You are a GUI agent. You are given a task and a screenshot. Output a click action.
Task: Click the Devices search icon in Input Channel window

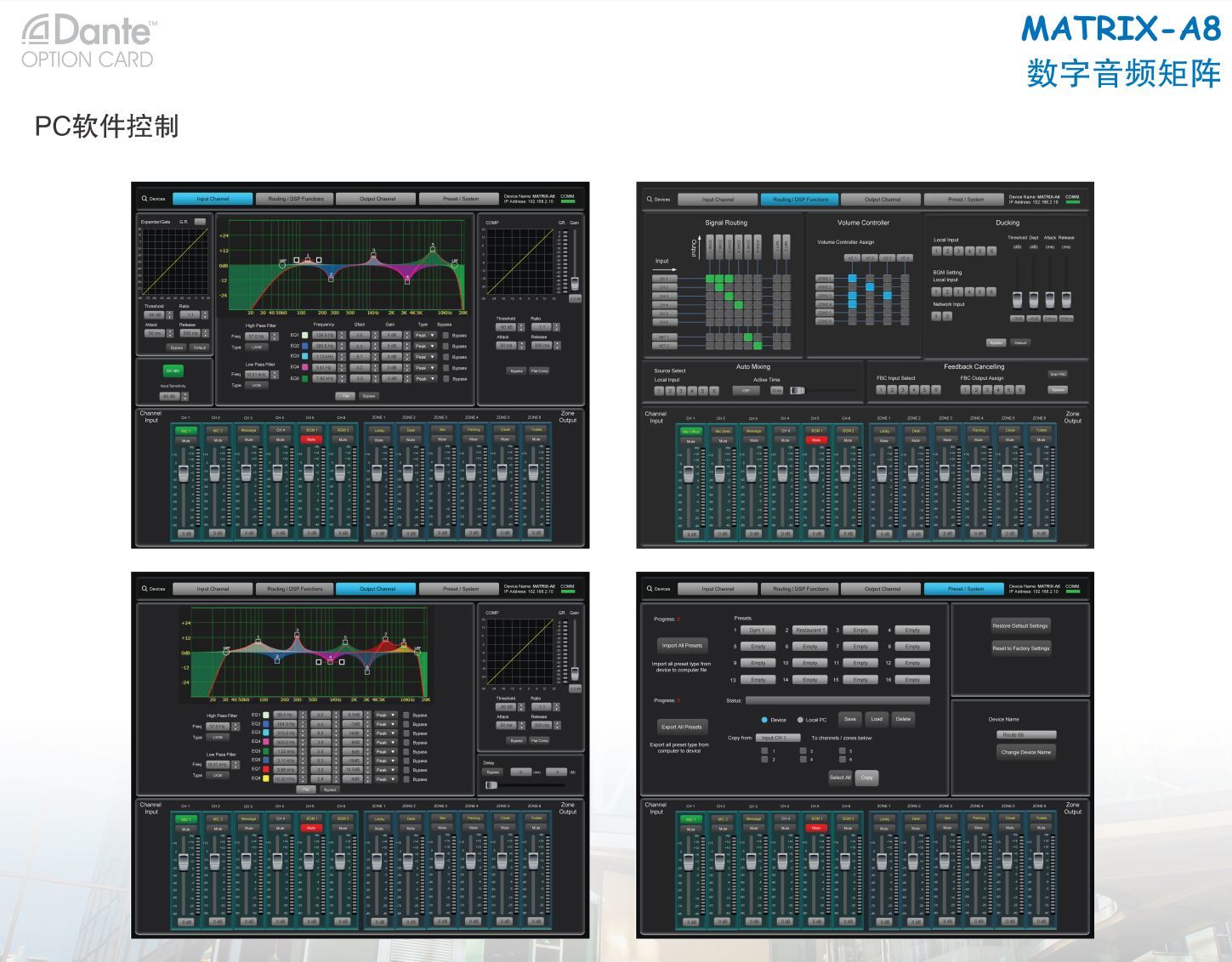(x=145, y=198)
